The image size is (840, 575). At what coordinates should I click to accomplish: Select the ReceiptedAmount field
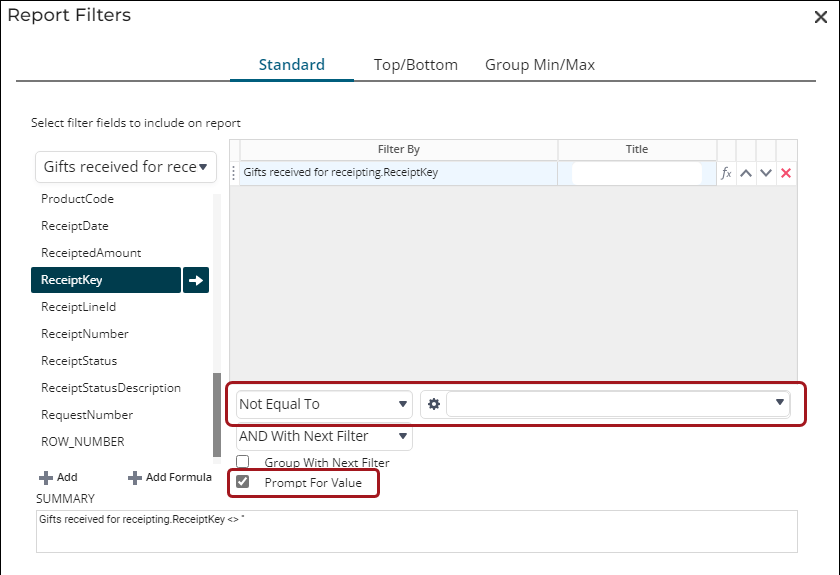coord(91,253)
